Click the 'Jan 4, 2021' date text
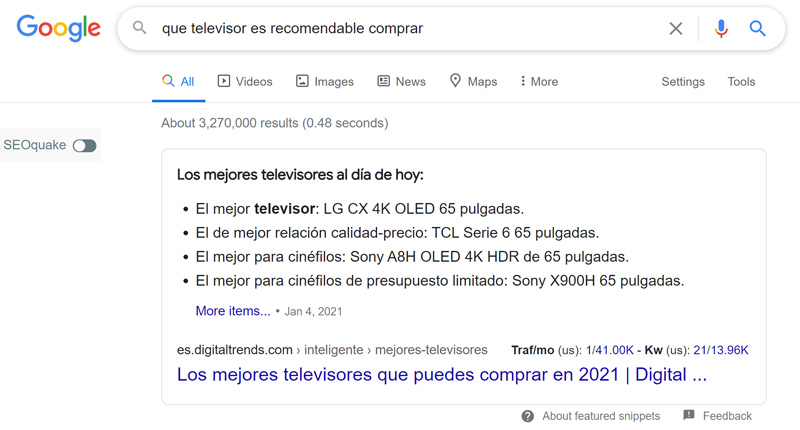The width and height of the screenshot is (800, 430). click(x=313, y=312)
